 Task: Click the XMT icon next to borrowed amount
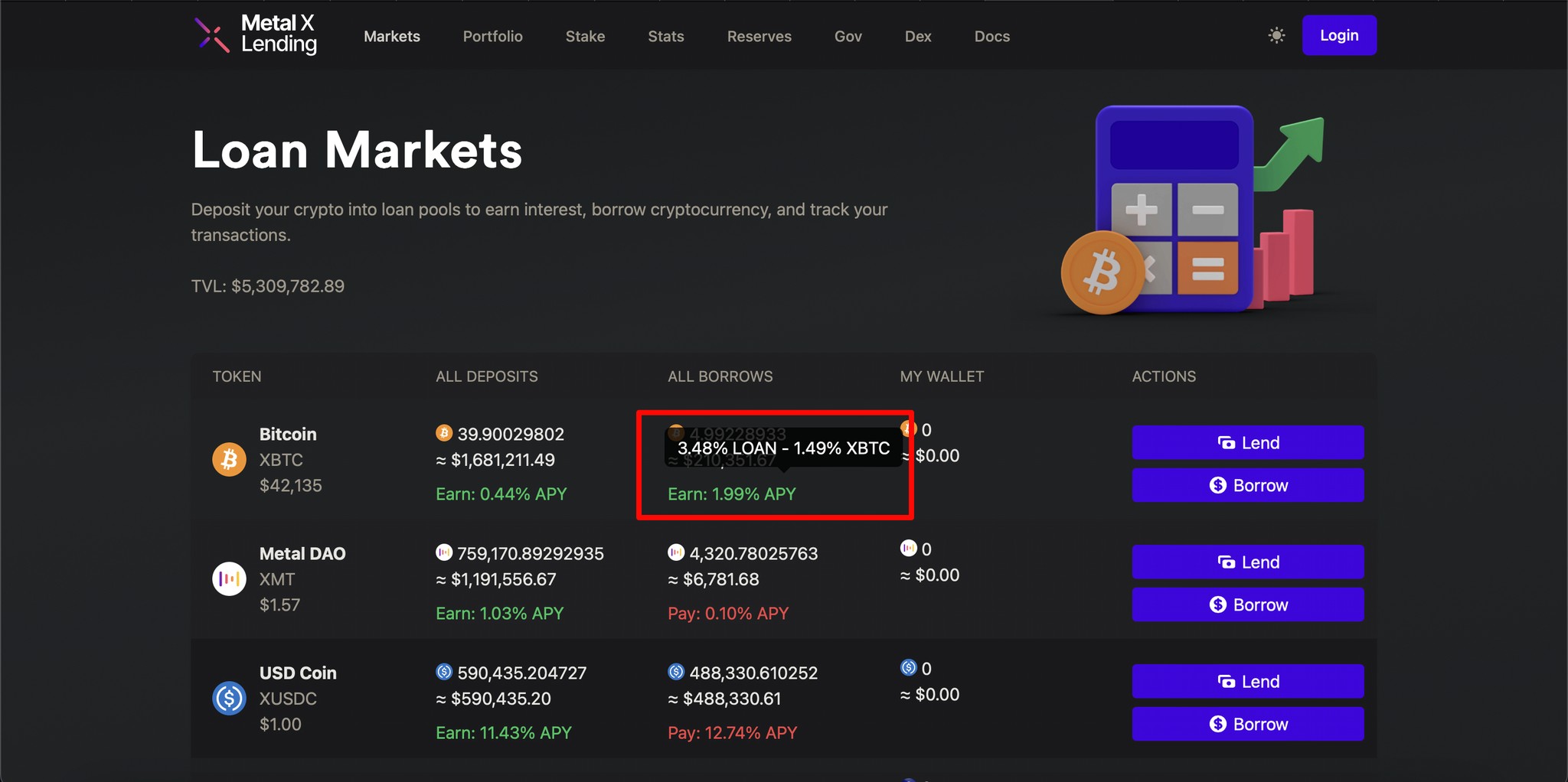[676, 552]
